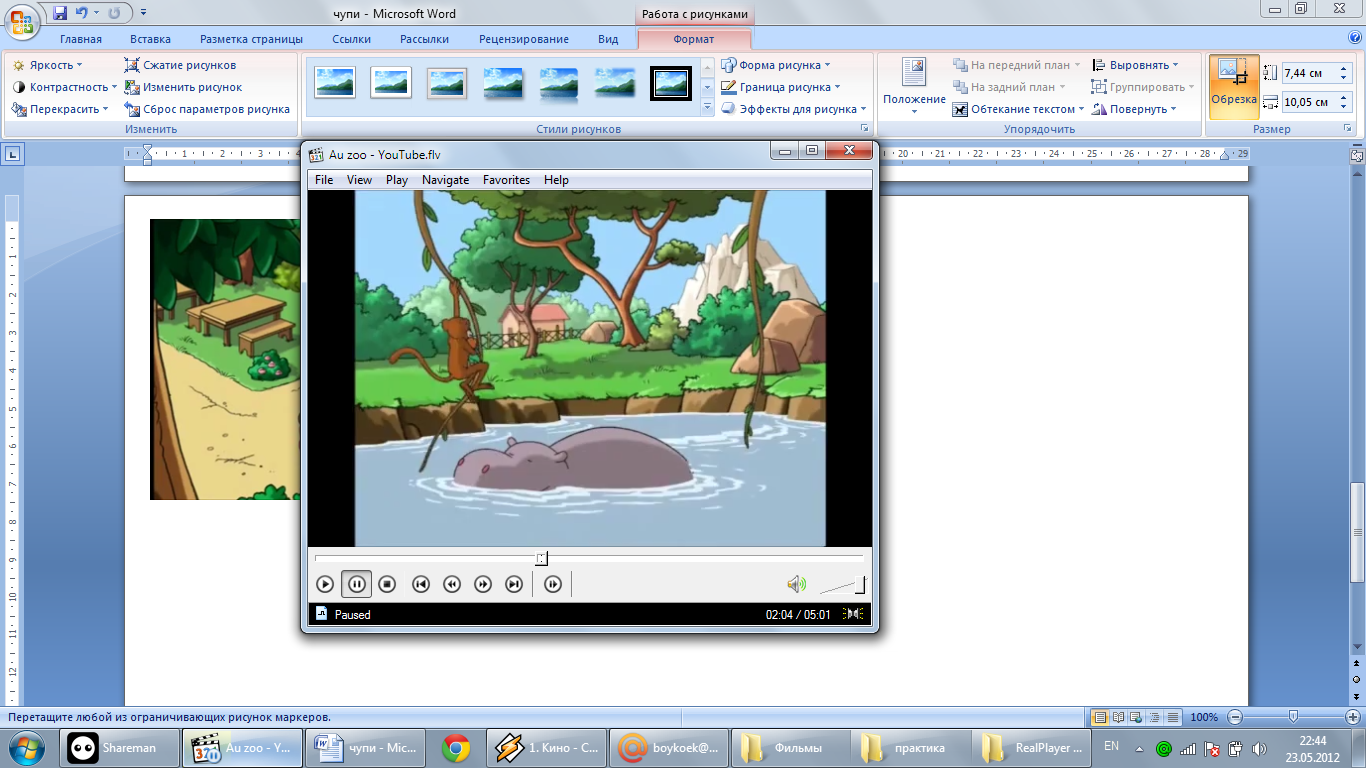Image resolution: width=1366 pixels, height=768 pixels.
Task: Open the Яркость brightness dropdown
Action: pyautogui.click(x=48, y=65)
